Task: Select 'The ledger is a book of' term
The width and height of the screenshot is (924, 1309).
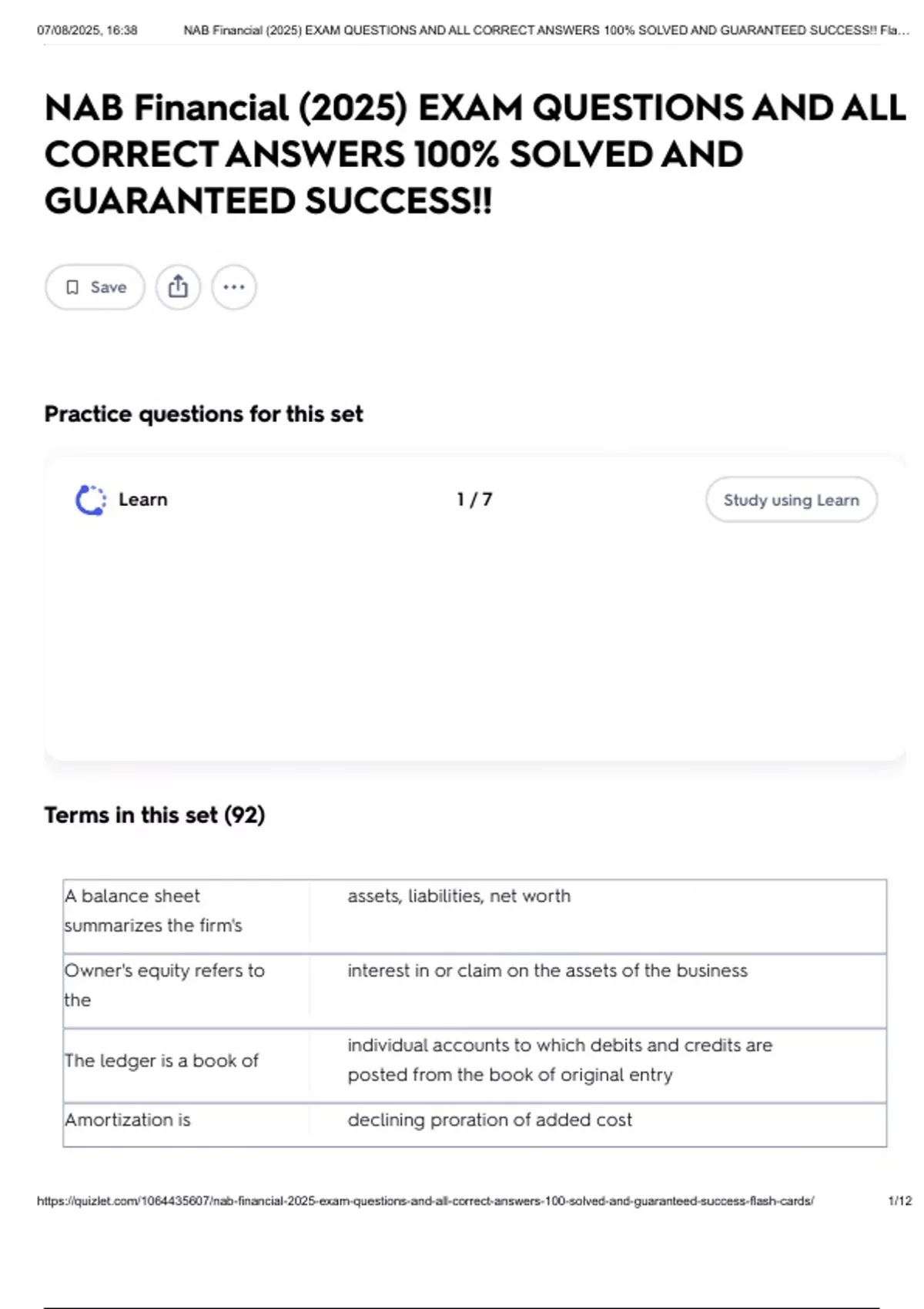Action: click(x=162, y=1060)
